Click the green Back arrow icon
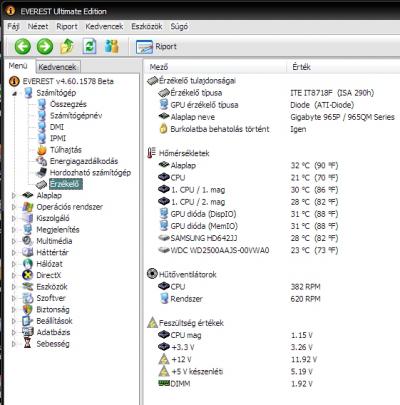The width and height of the screenshot is (400, 405). [23, 46]
